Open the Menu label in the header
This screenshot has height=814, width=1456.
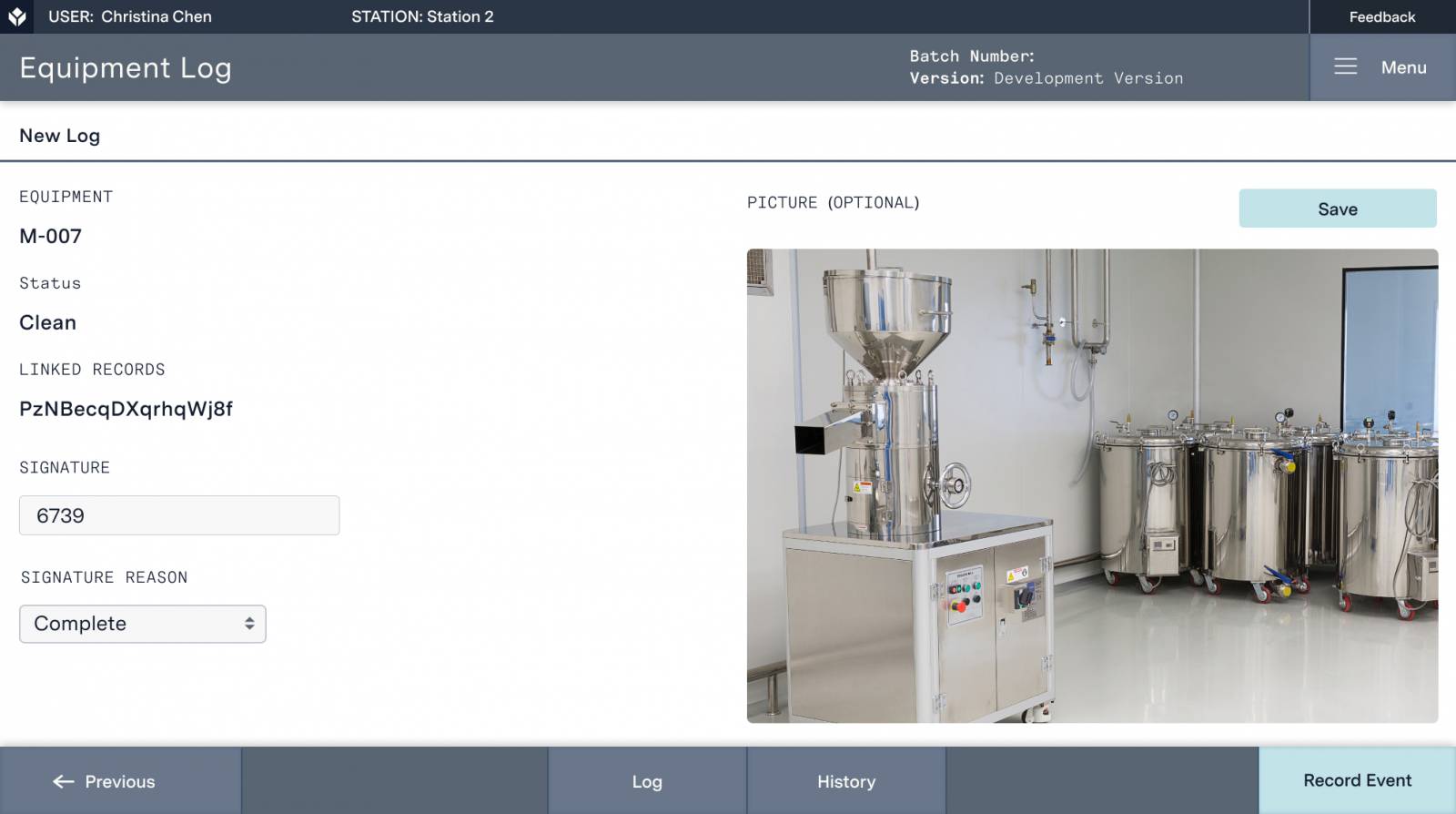pyautogui.click(x=1403, y=67)
